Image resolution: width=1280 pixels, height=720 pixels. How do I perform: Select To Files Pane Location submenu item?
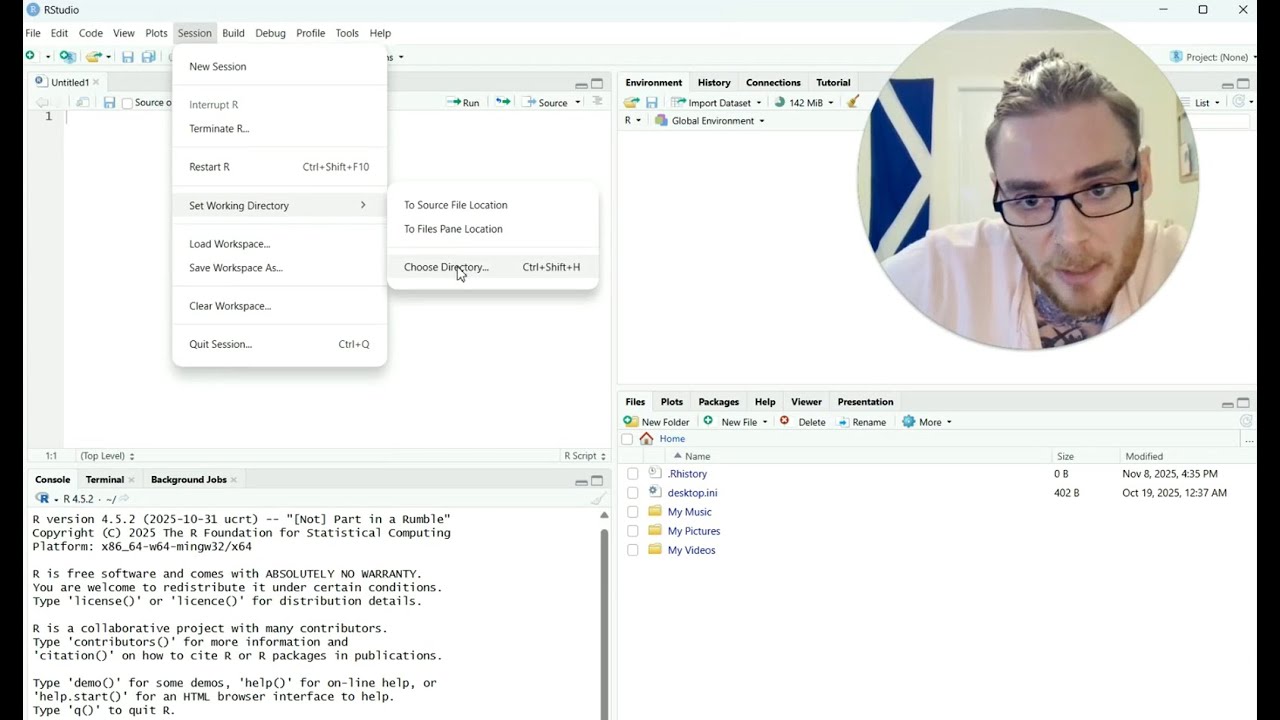pos(492,229)
